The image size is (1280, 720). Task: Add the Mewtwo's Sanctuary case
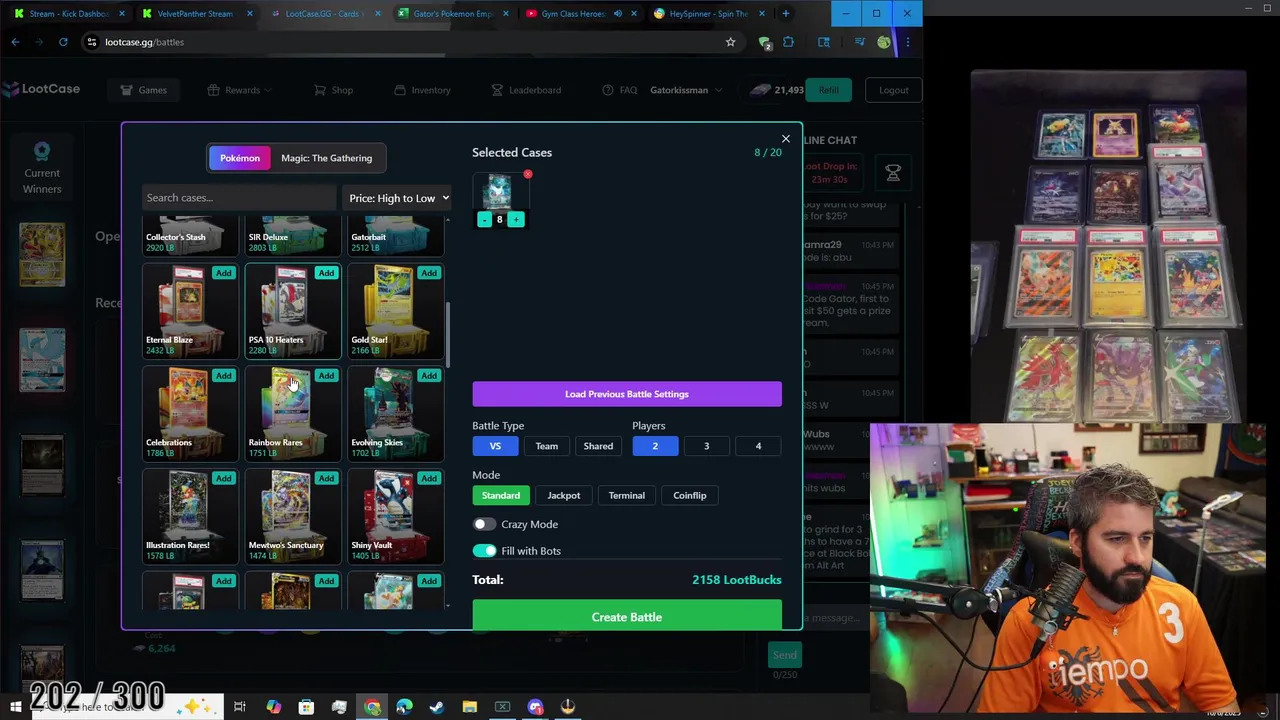coord(326,479)
